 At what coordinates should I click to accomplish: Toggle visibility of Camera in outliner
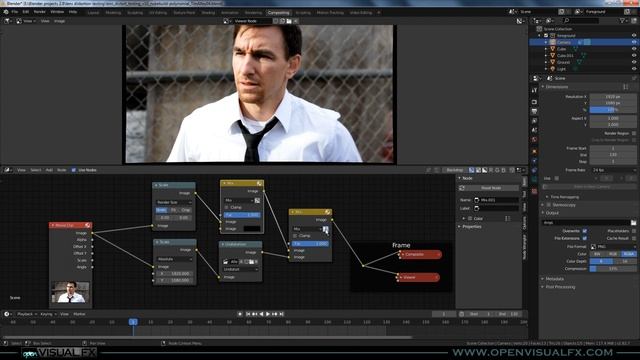[x=633, y=42]
